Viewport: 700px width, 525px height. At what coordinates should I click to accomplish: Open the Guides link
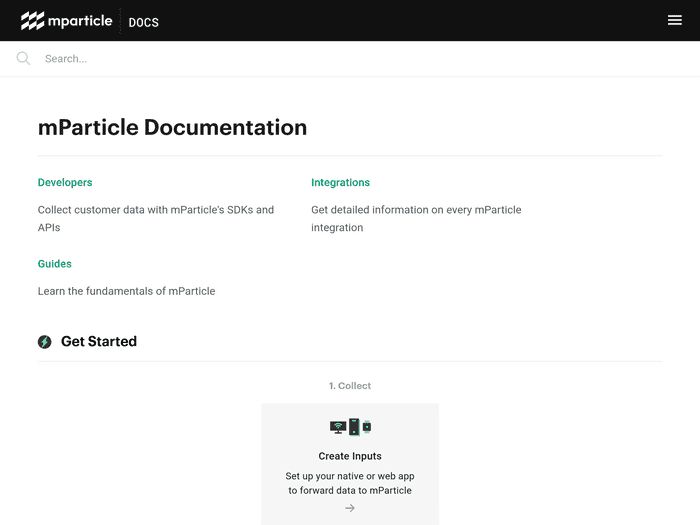coord(54,264)
